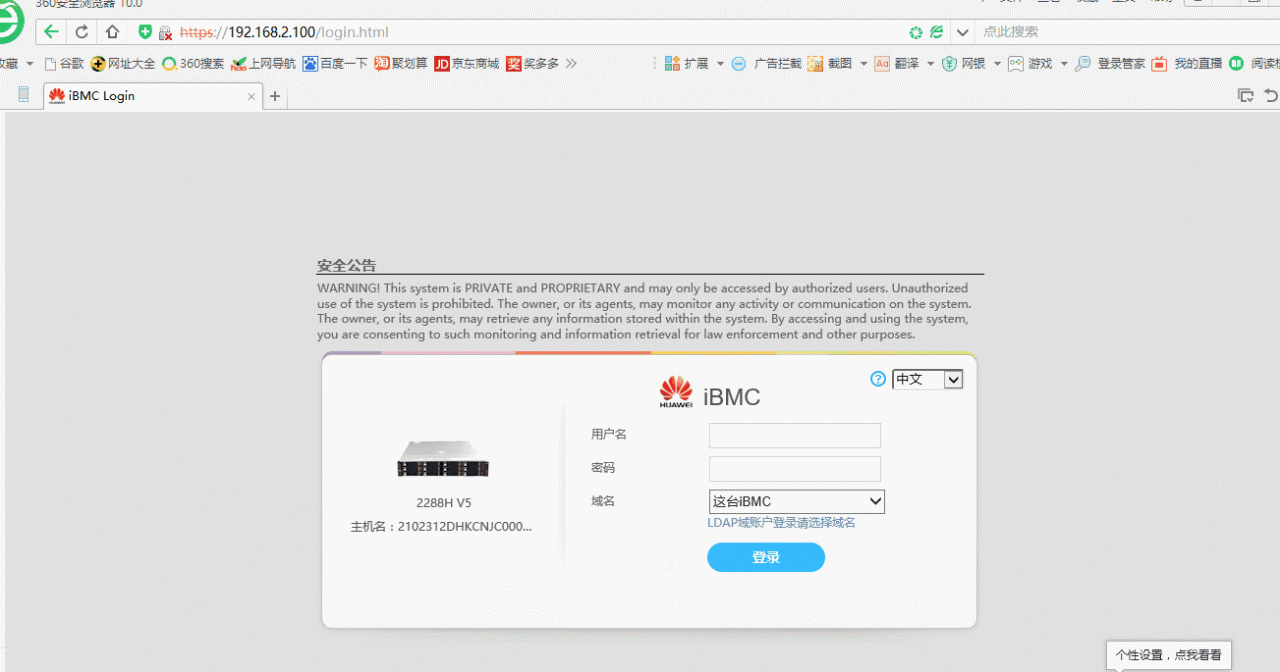Reload the page with the refresh icon
This screenshot has width=1280, height=672.
[x=82, y=32]
